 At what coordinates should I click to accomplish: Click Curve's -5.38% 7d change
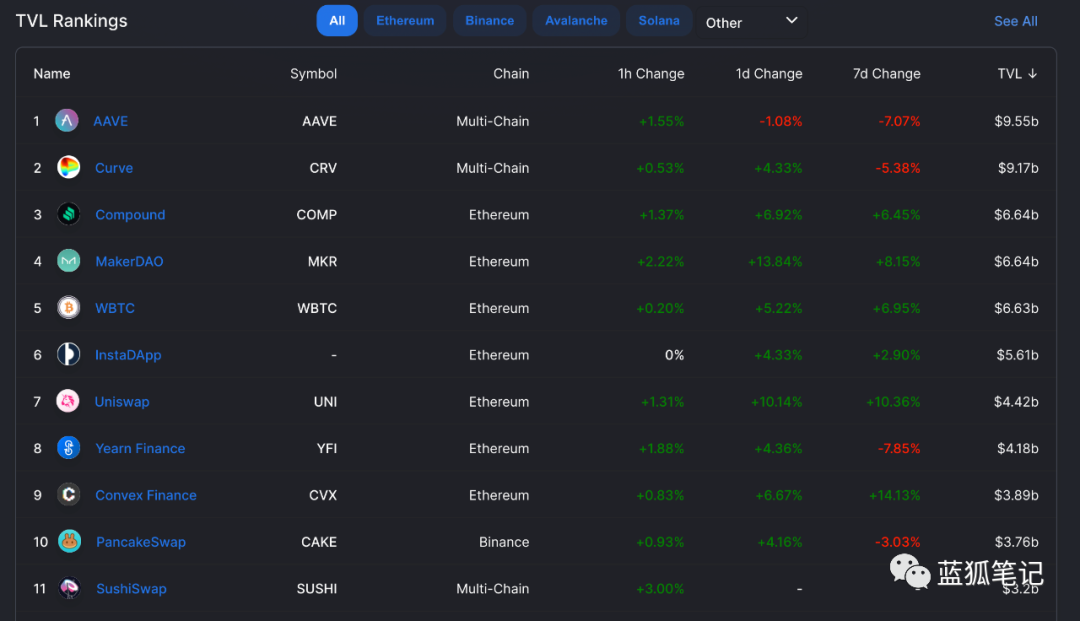pos(897,168)
